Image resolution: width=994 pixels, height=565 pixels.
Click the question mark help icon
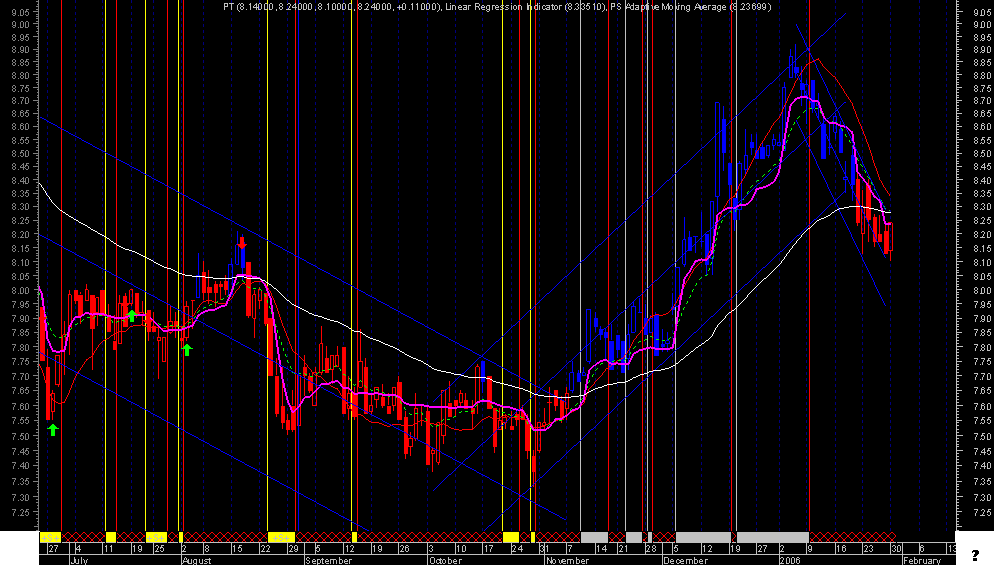click(x=975, y=556)
